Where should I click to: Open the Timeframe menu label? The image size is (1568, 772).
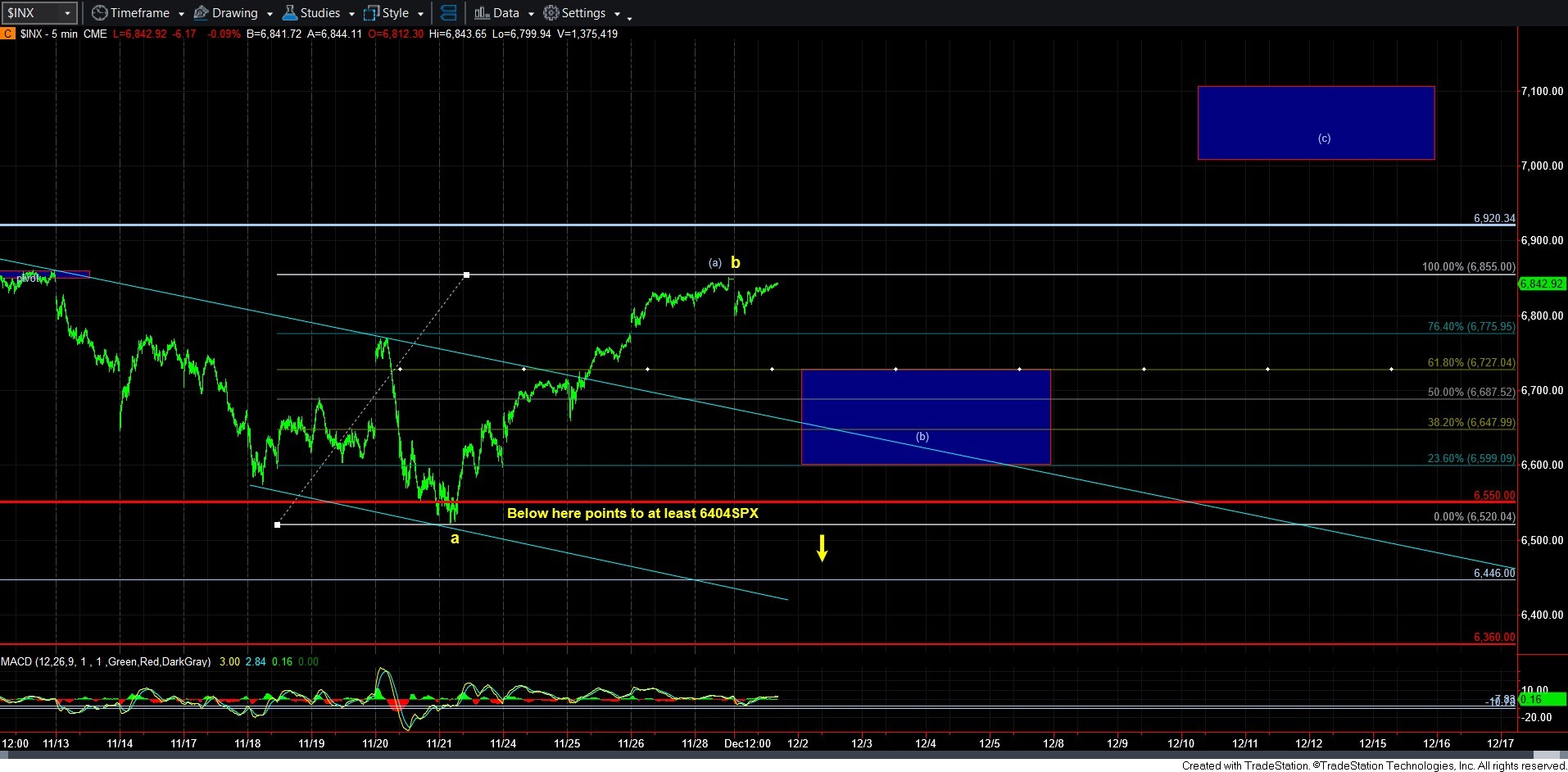coord(139,13)
